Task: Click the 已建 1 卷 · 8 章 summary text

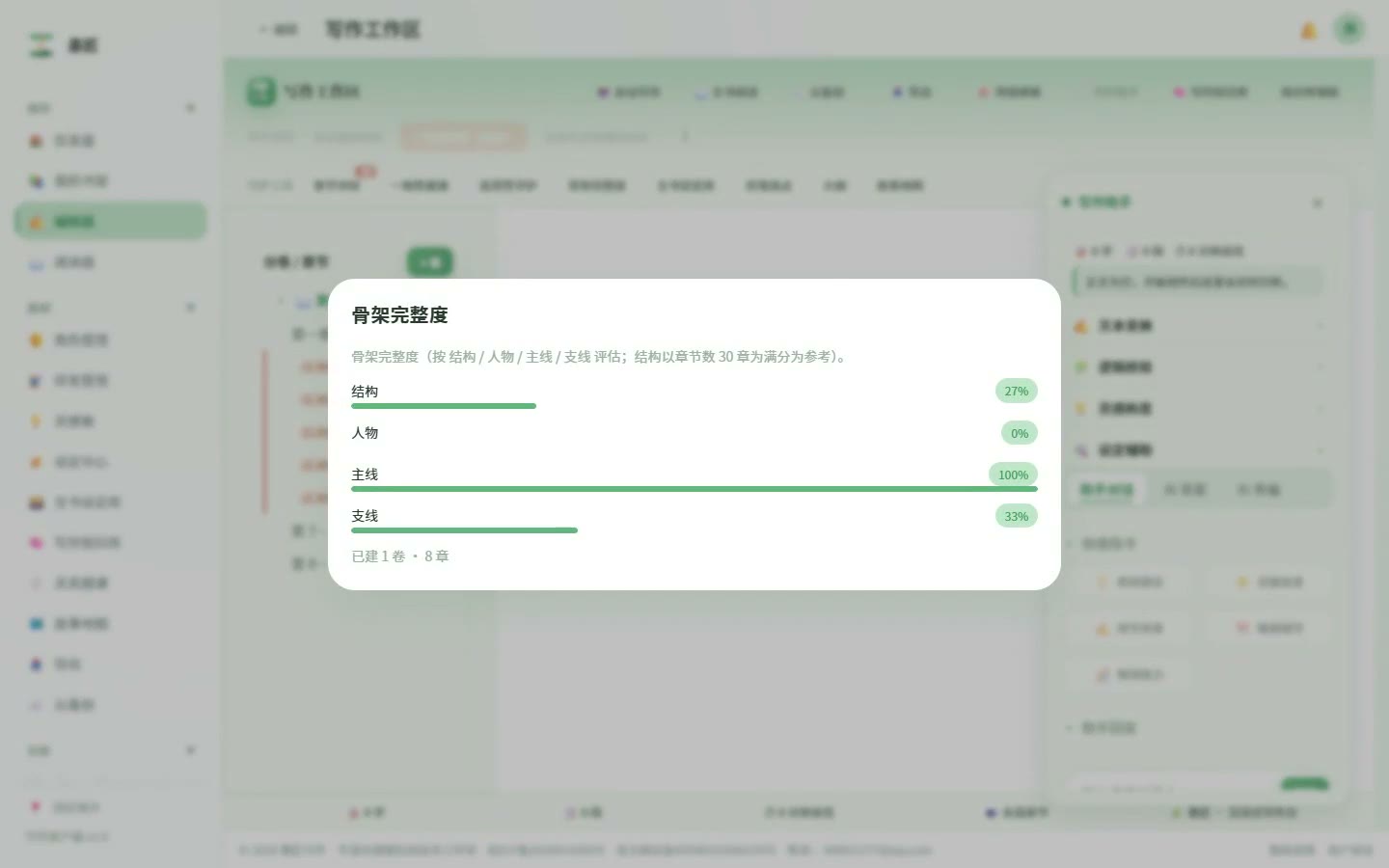Action: point(400,556)
